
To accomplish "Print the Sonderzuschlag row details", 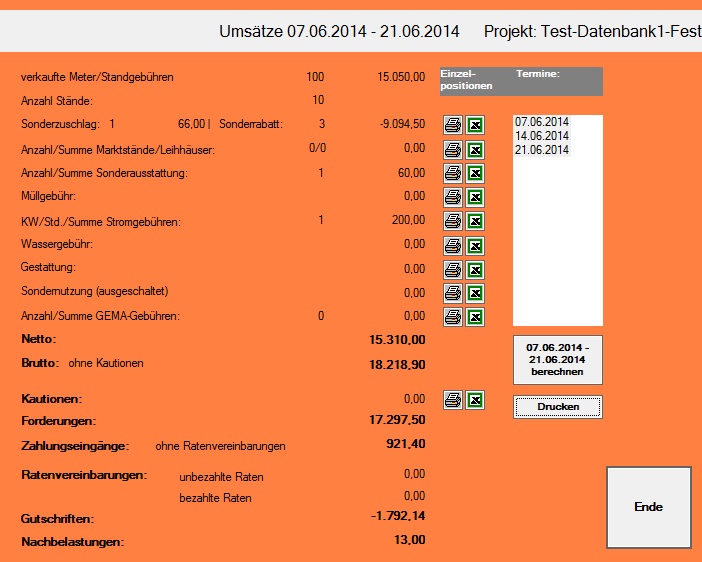I will click(x=452, y=125).
